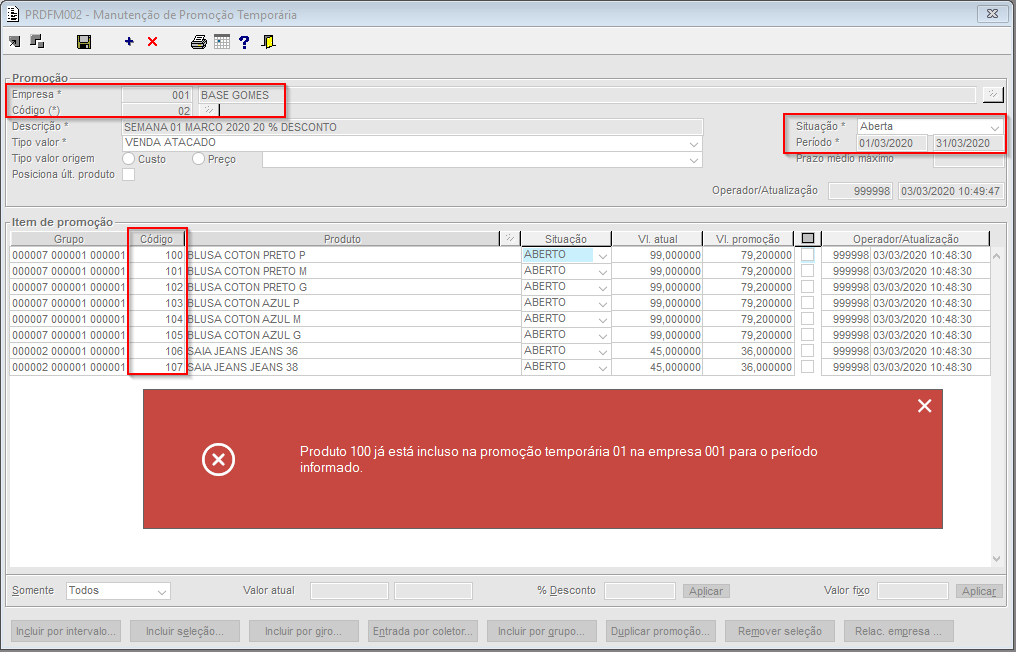This screenshot has width=1016, height=652.
Task: Open the Tipo valor origem dropdown
Action: [x=693, y=159]
